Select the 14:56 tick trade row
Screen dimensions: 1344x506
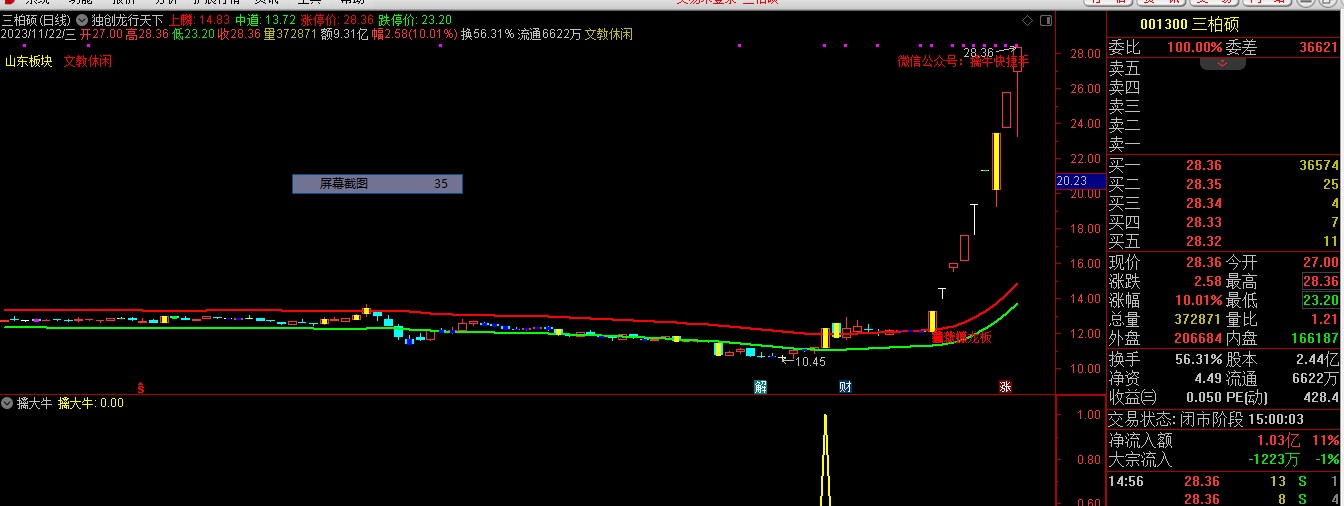point(1224,482)
